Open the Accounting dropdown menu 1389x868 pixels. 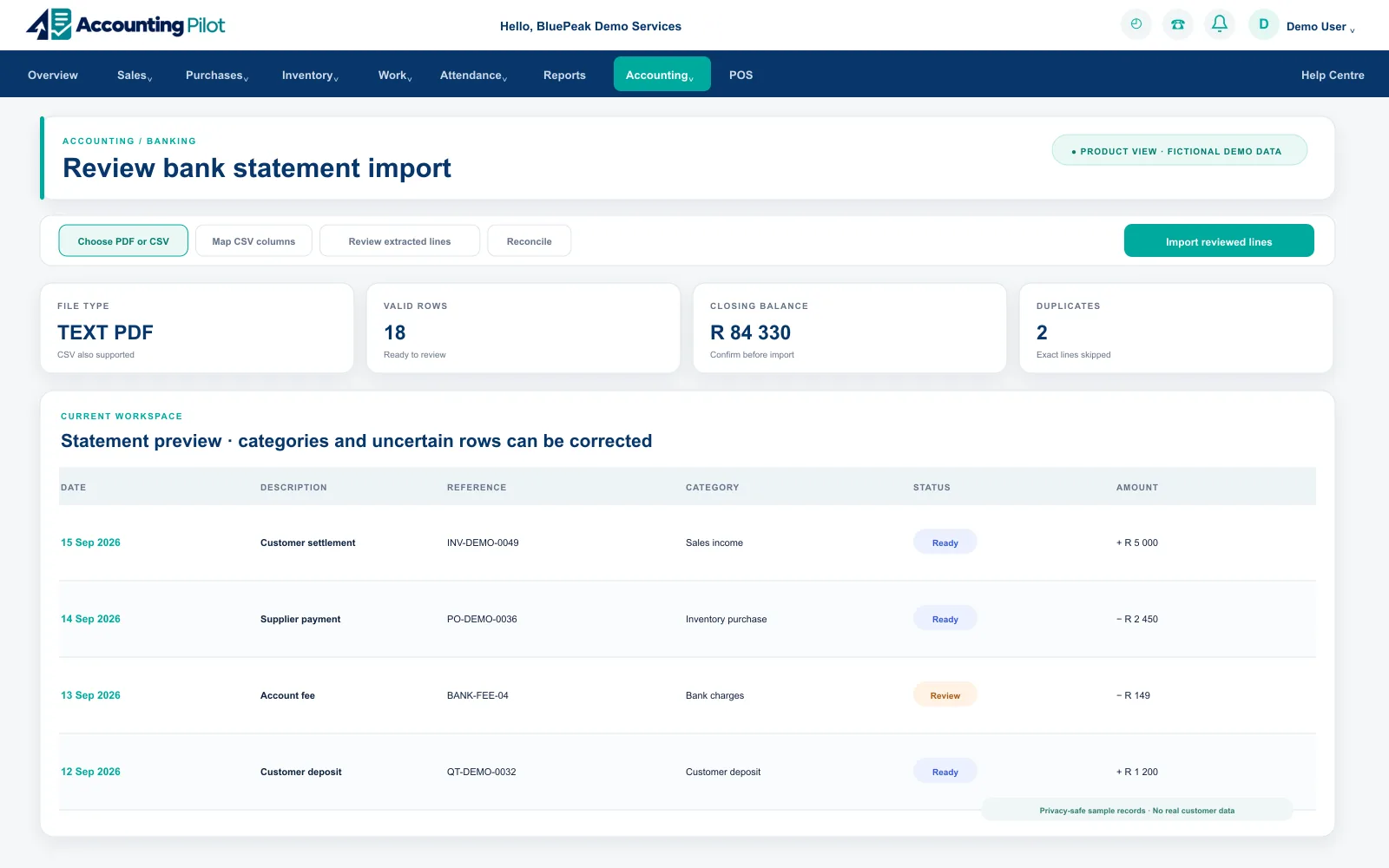coord(662,75)
